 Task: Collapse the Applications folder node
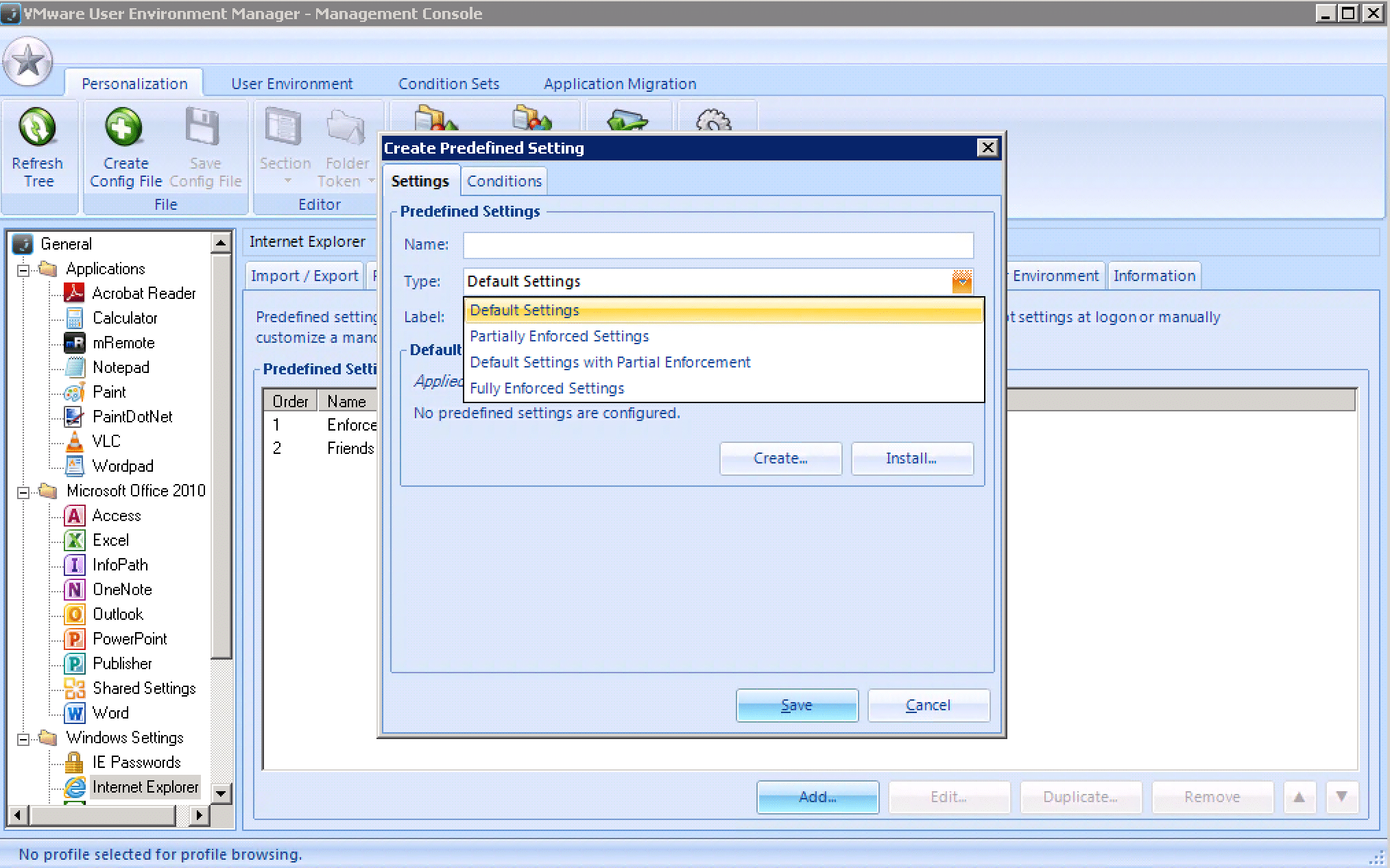[x=23, y=270]
